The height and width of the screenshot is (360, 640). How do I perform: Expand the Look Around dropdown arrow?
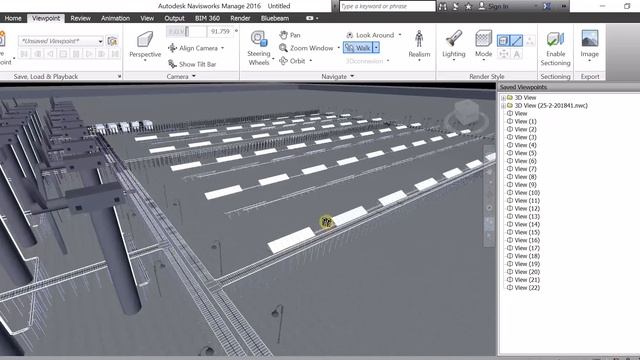pos(400,35)
